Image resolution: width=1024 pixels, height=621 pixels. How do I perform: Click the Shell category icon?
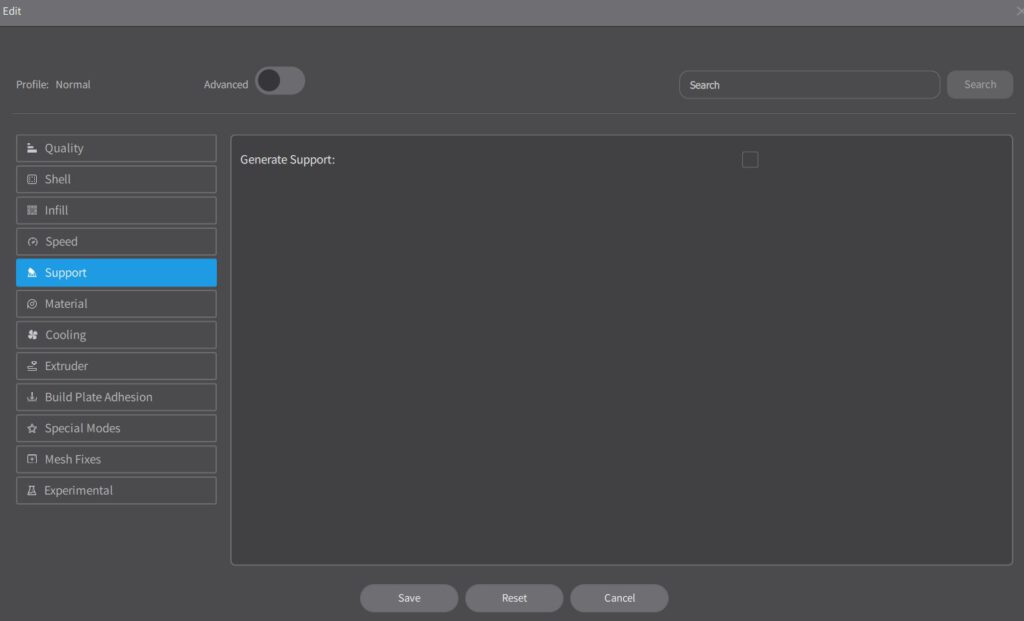[x=32, y=179]
